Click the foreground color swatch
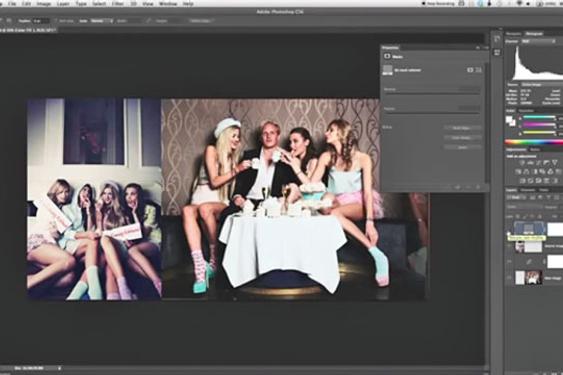This screenshot has width=563, height=375. click(509, 120)
